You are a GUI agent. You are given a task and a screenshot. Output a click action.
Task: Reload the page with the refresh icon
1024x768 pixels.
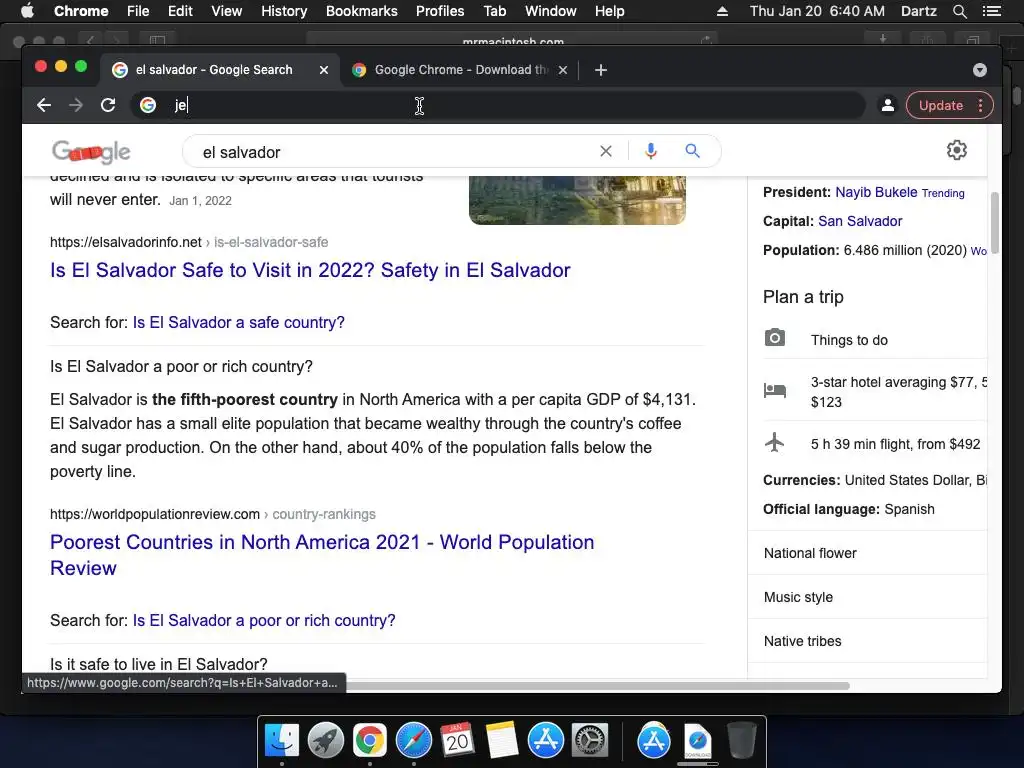point(108,105)
